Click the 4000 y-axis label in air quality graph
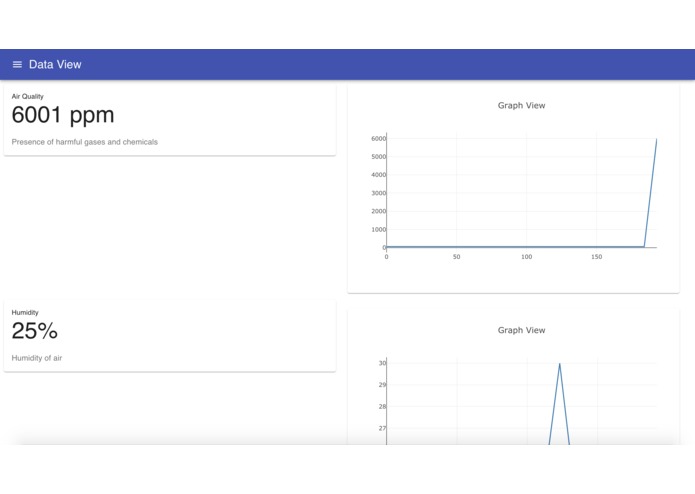 [x=379, y=175]
